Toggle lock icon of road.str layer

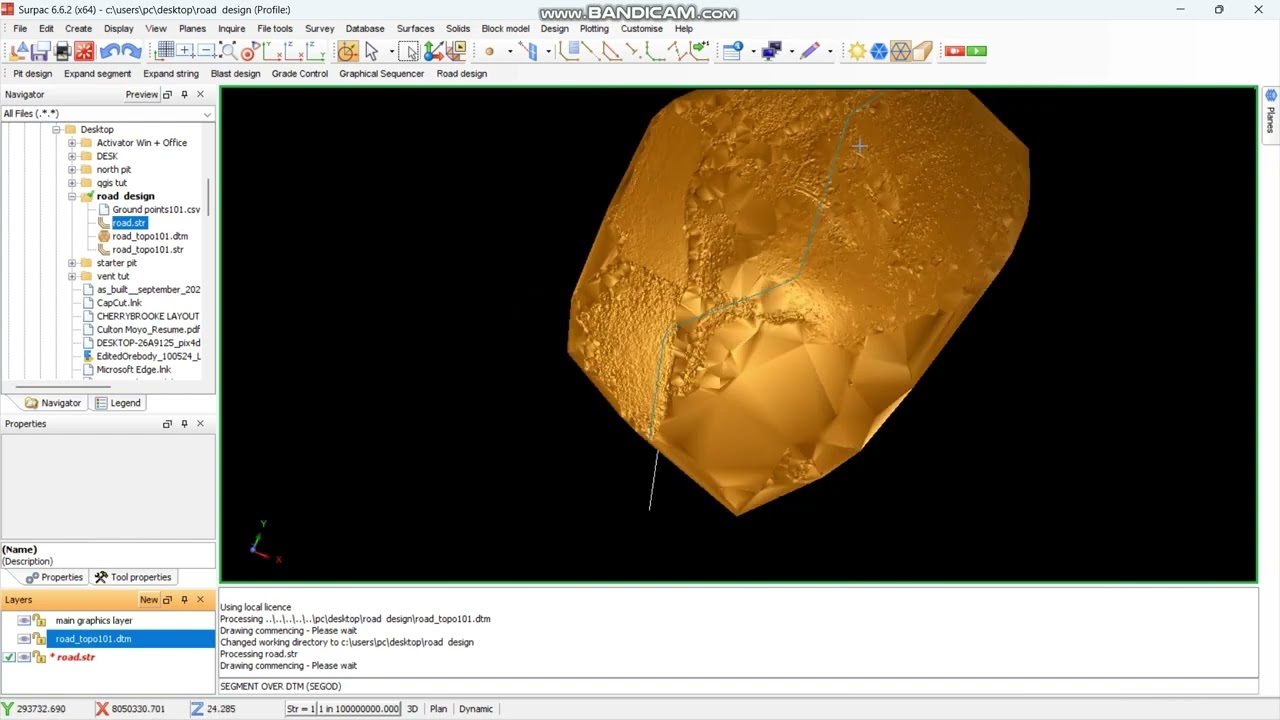point(40,657)
